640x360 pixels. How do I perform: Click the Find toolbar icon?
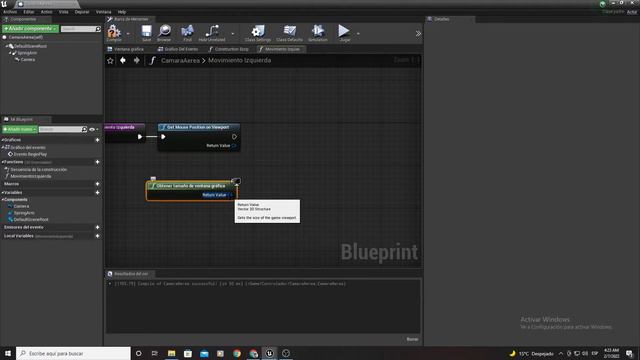point(187,33)
